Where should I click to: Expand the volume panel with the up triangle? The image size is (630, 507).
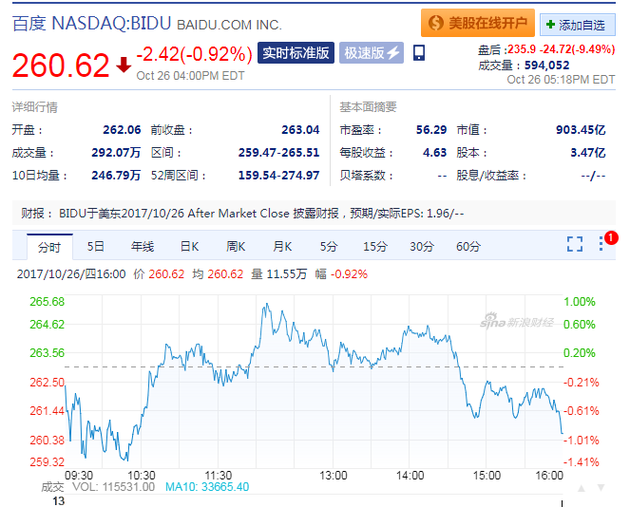pos(581,488)
